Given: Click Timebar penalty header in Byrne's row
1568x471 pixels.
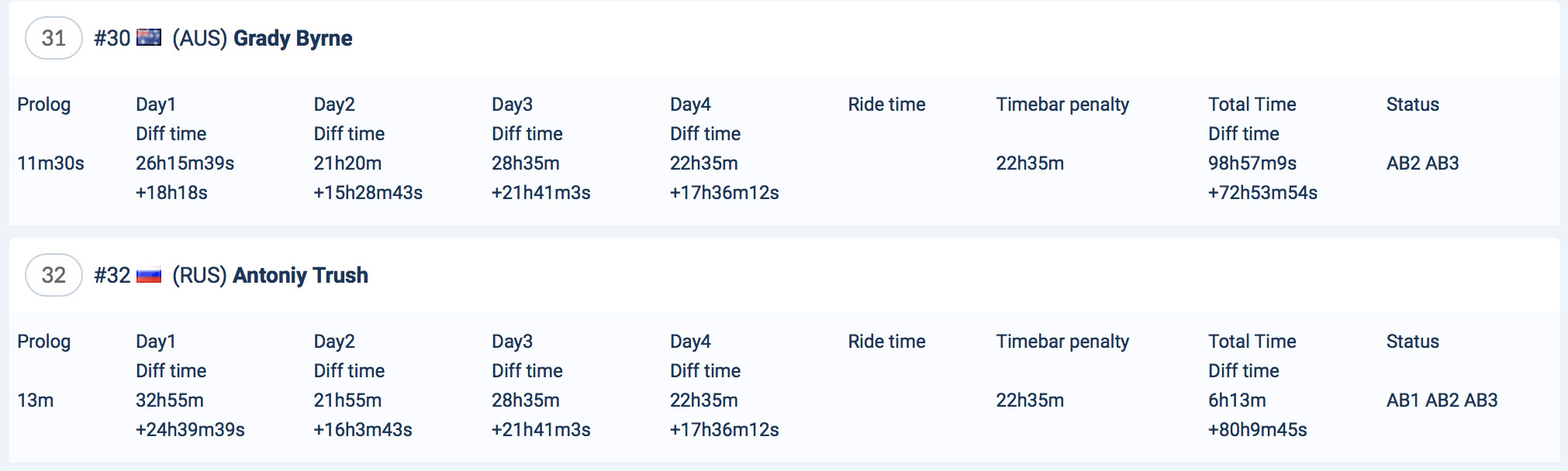Looking at the screenshot, I should 1062,105.
